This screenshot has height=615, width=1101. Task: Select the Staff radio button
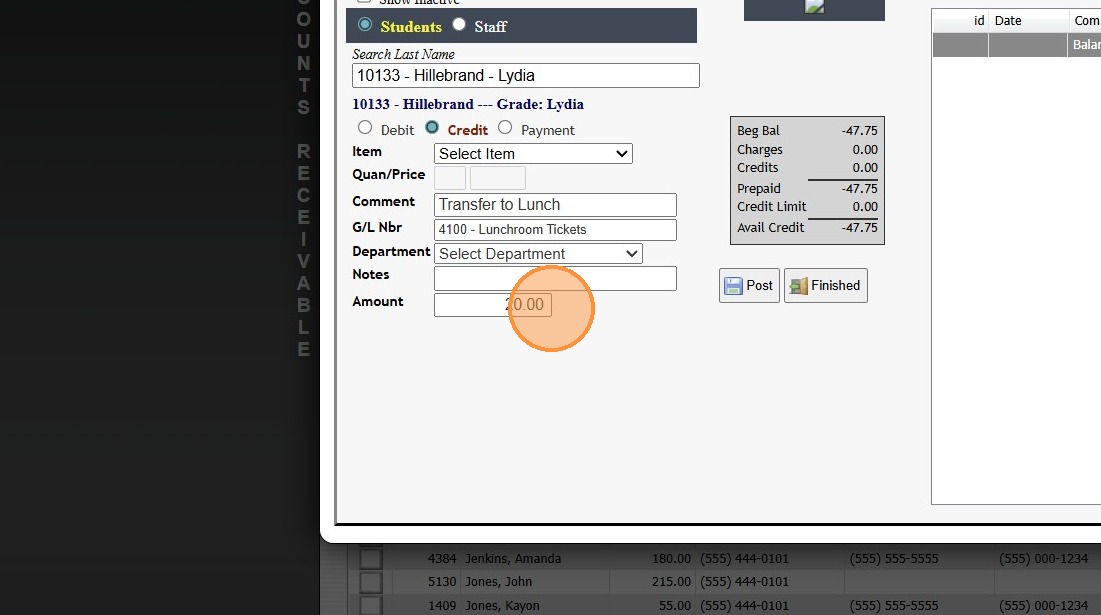[x=459, y=25]
